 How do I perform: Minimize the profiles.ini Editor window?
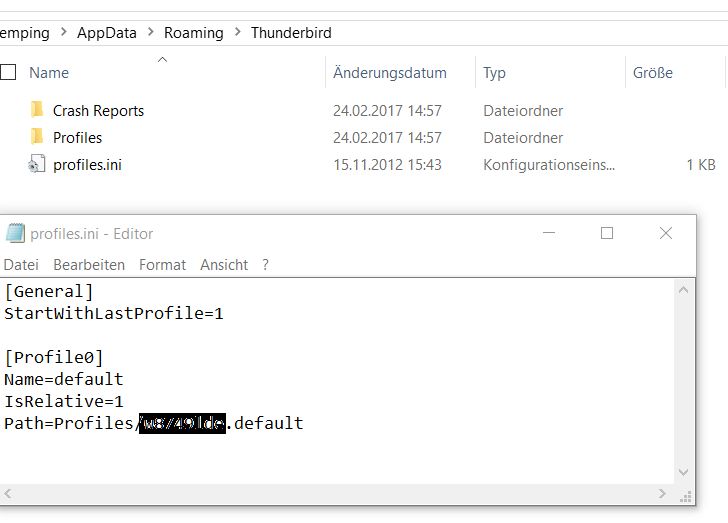[549, 233]
